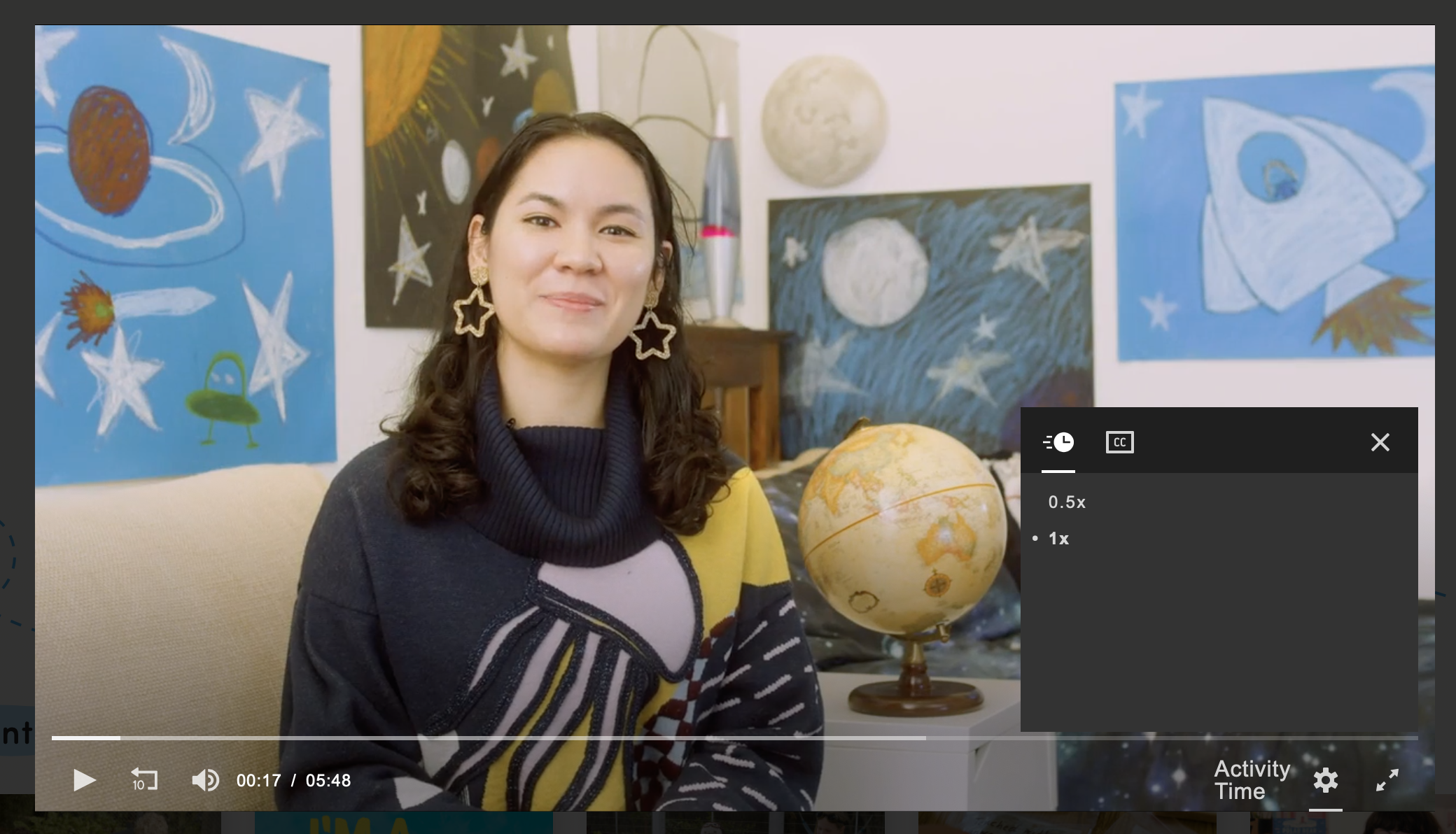Mute the video volume
The image size is (1456, 834).
[x=206, y=780]
